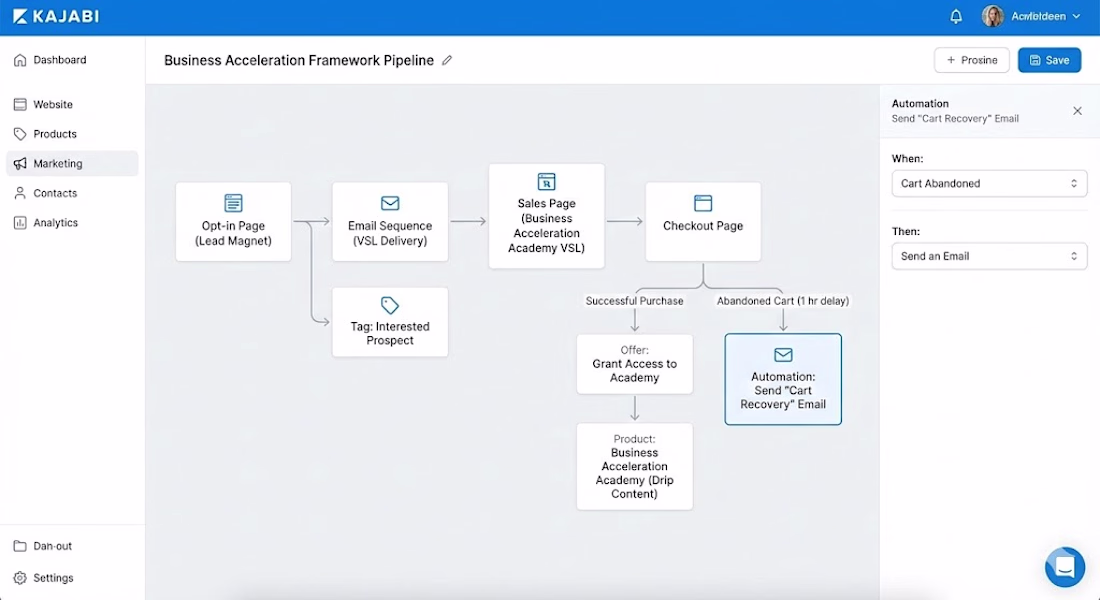This screenshot has height=600, width=1100.
Task: Click the Kajabi logo
Action: coord(56,16)
